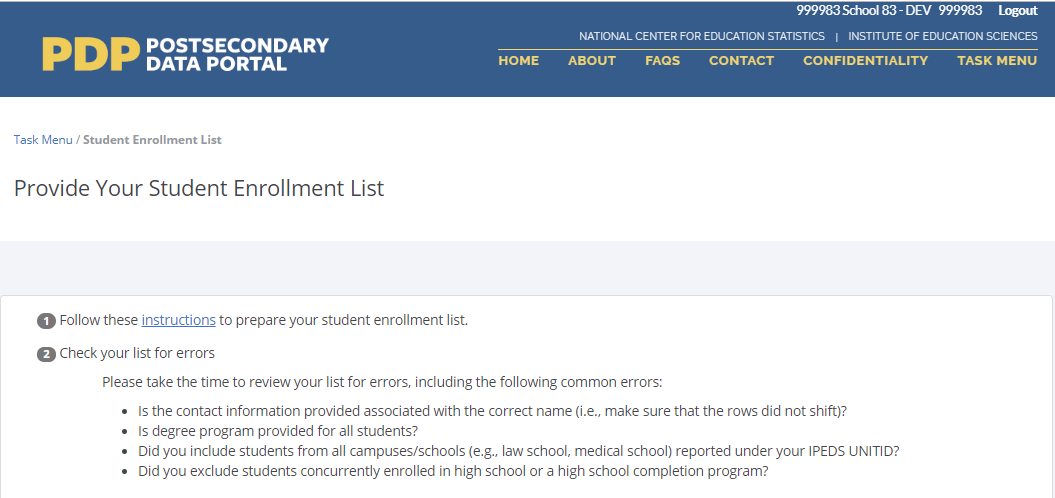This screenshot has width=1055, height=498.
Task: Click the step 1 number badge
Action: pos(46,321)
